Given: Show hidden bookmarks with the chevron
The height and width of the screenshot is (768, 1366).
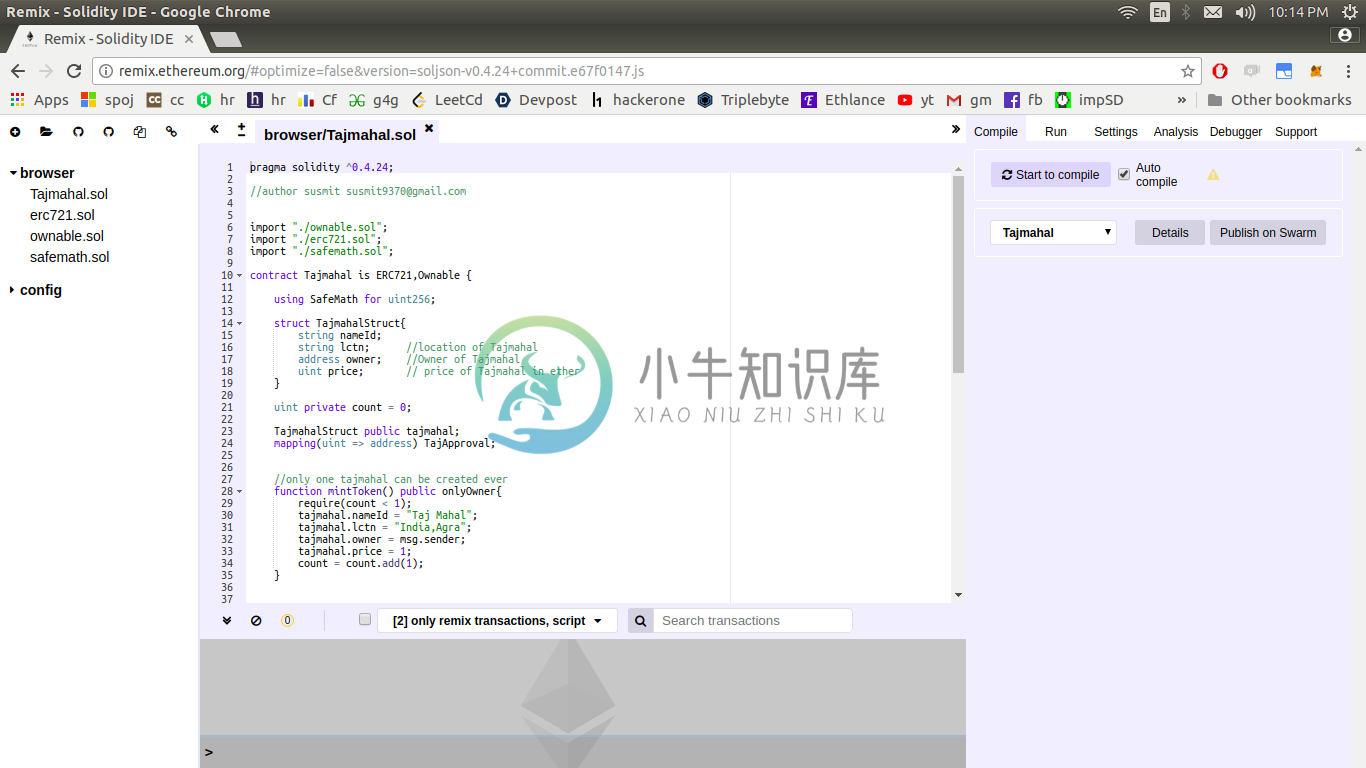Looking at the screenshot, I should (1182, 100).
